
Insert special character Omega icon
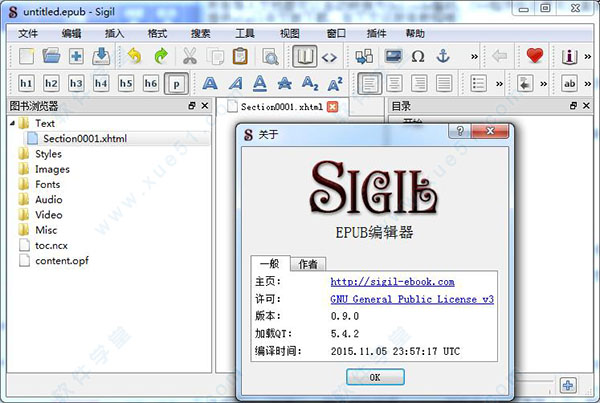point(418,57)
